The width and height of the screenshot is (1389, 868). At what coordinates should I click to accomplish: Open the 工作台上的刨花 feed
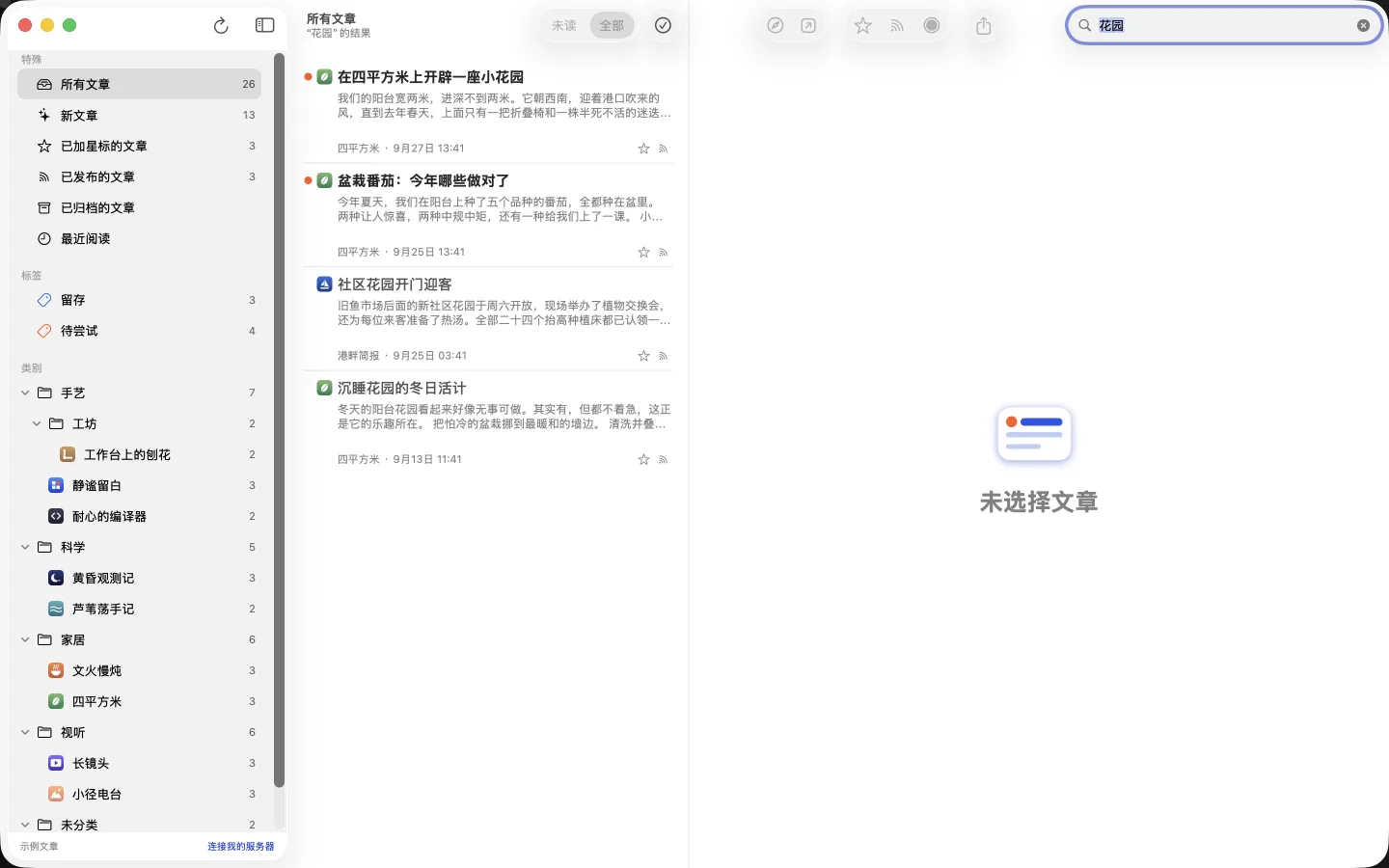(140, 454)
